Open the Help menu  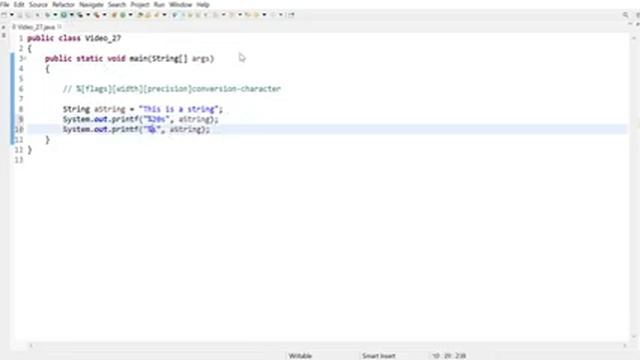[x=203, y=4]
